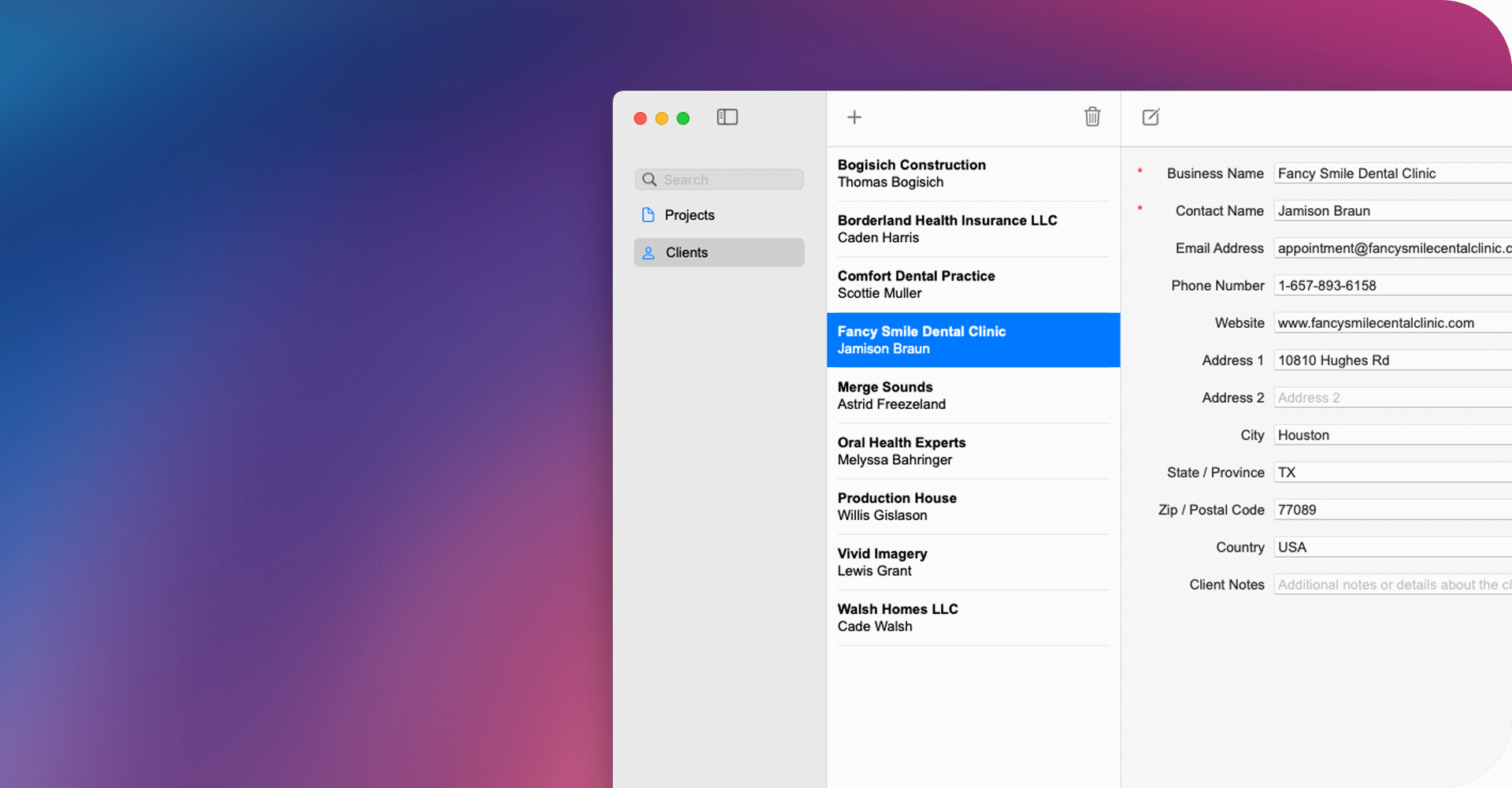Viewport: 1512px width, 788px height.
Task: Click the green zoom window button
Action: click(683, 118)
